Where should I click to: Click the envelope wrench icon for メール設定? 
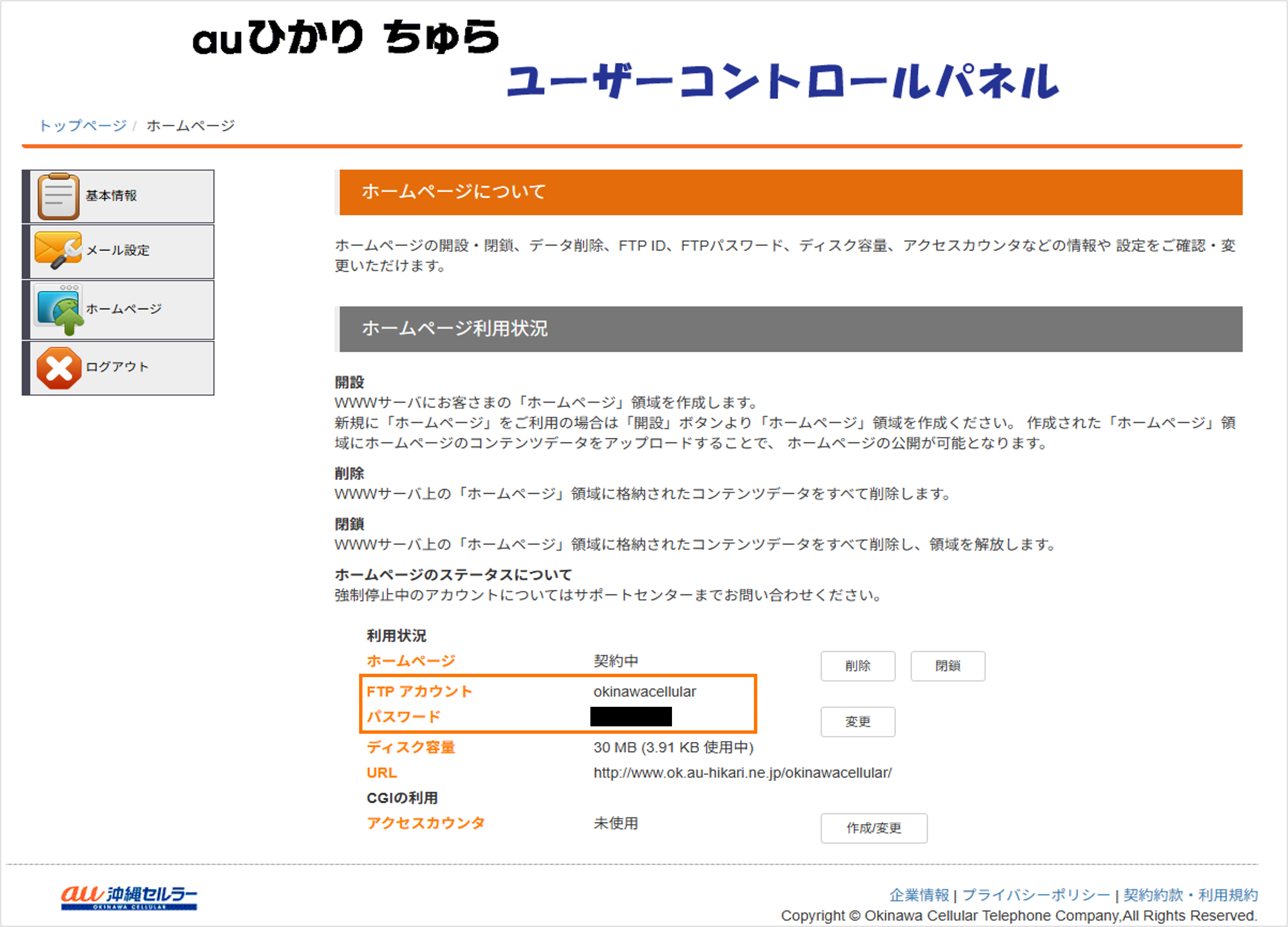pos(58,251)
